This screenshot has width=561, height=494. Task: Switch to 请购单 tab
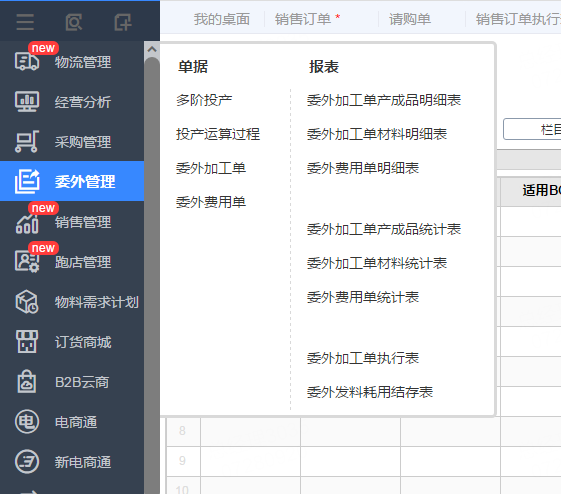coord(410,19)
